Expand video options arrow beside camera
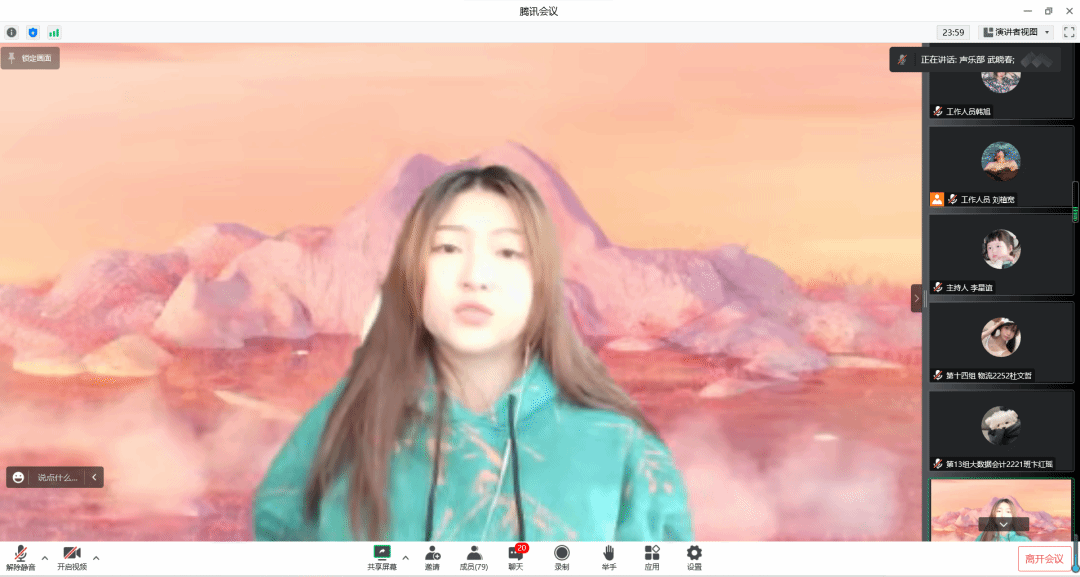 pyautogui.click(x=96, y=557)
